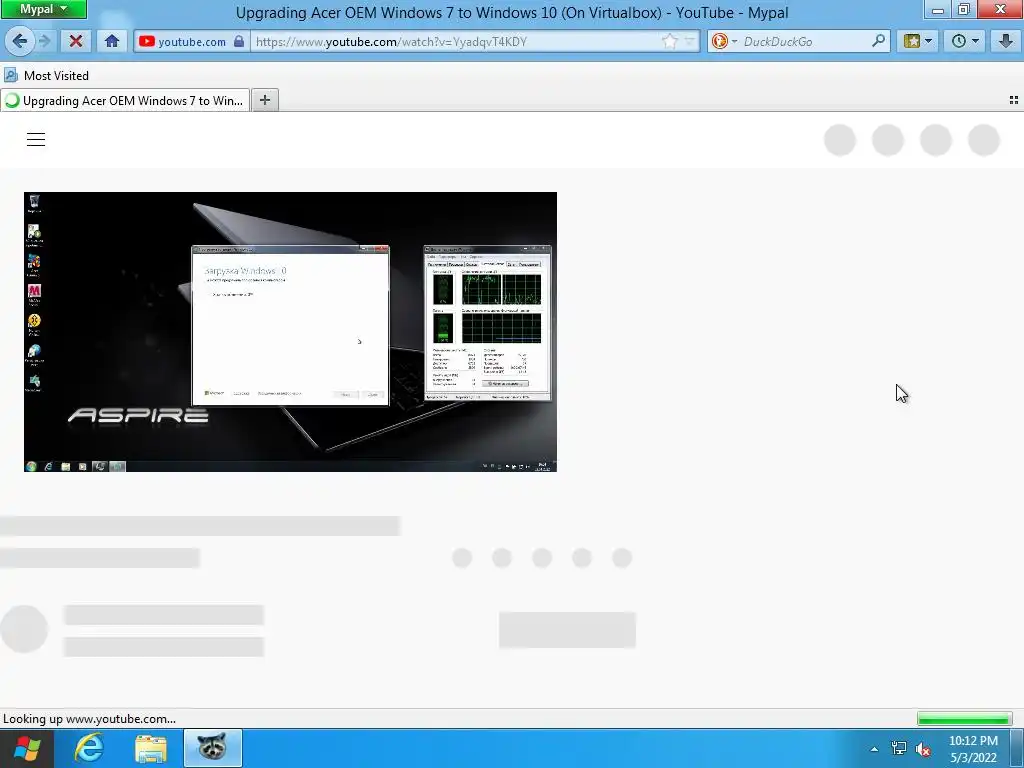Open the history clock dropdown
Screen dimensions: 1024x768
[x=965, y=41]
